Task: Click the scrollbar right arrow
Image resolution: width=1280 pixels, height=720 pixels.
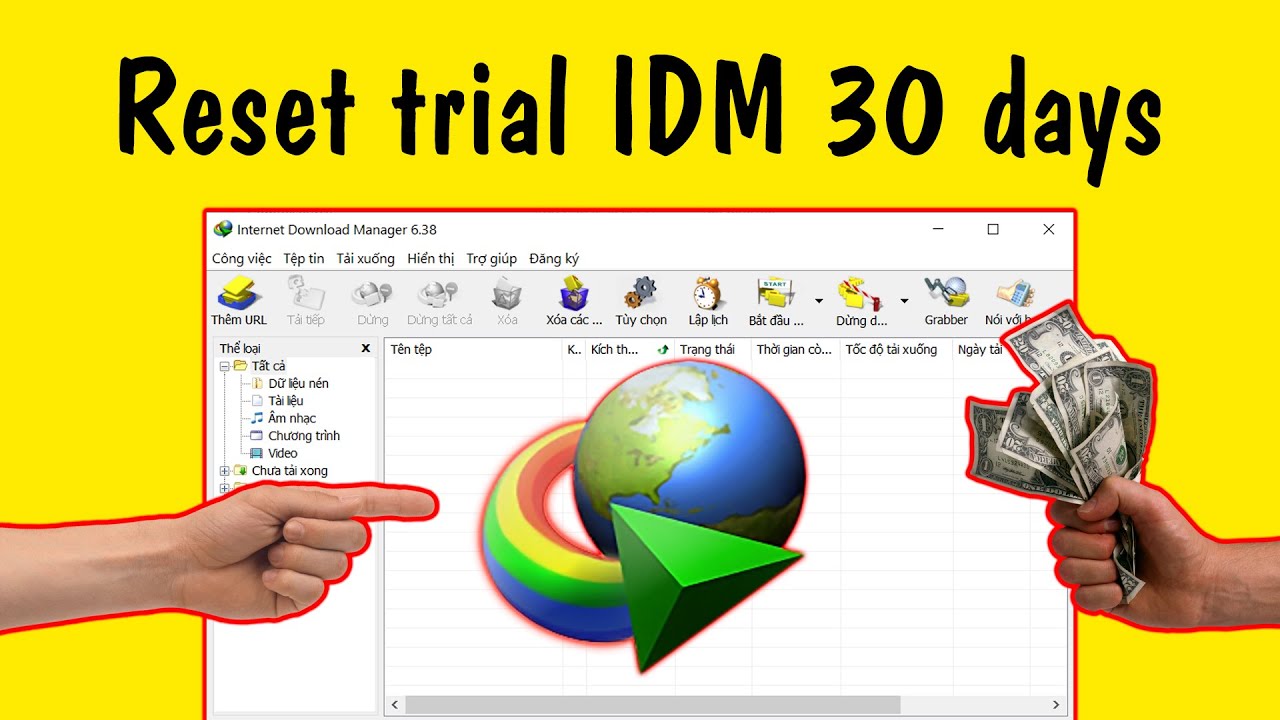Action: tap(1056, 705)
